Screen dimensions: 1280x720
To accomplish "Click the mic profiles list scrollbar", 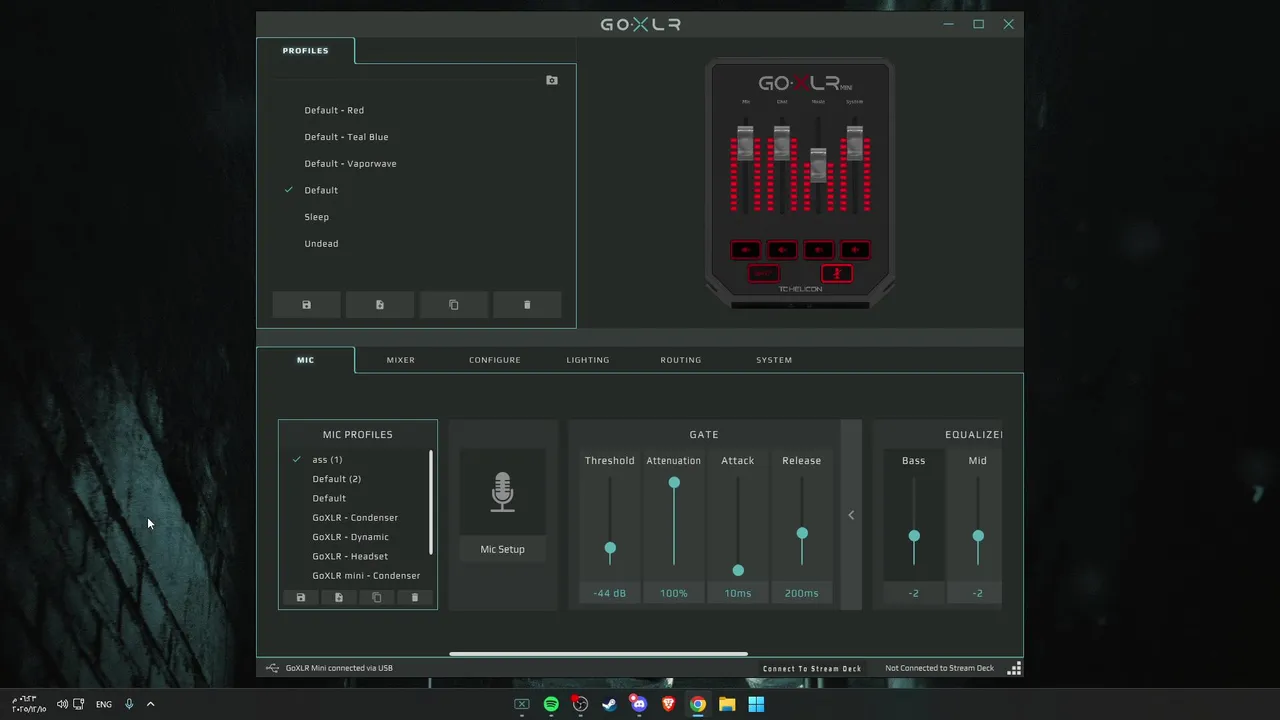I will click(431, 502).
